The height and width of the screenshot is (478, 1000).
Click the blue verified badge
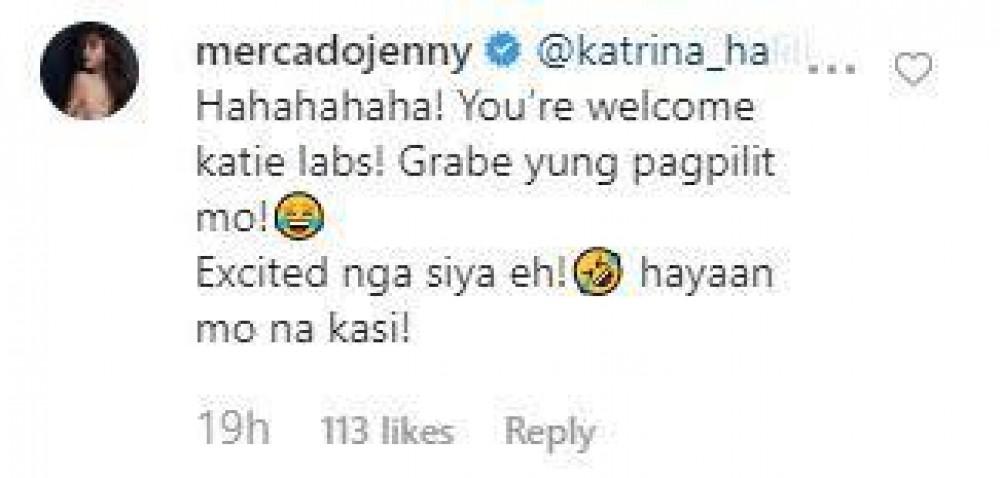tap(504, 54)
